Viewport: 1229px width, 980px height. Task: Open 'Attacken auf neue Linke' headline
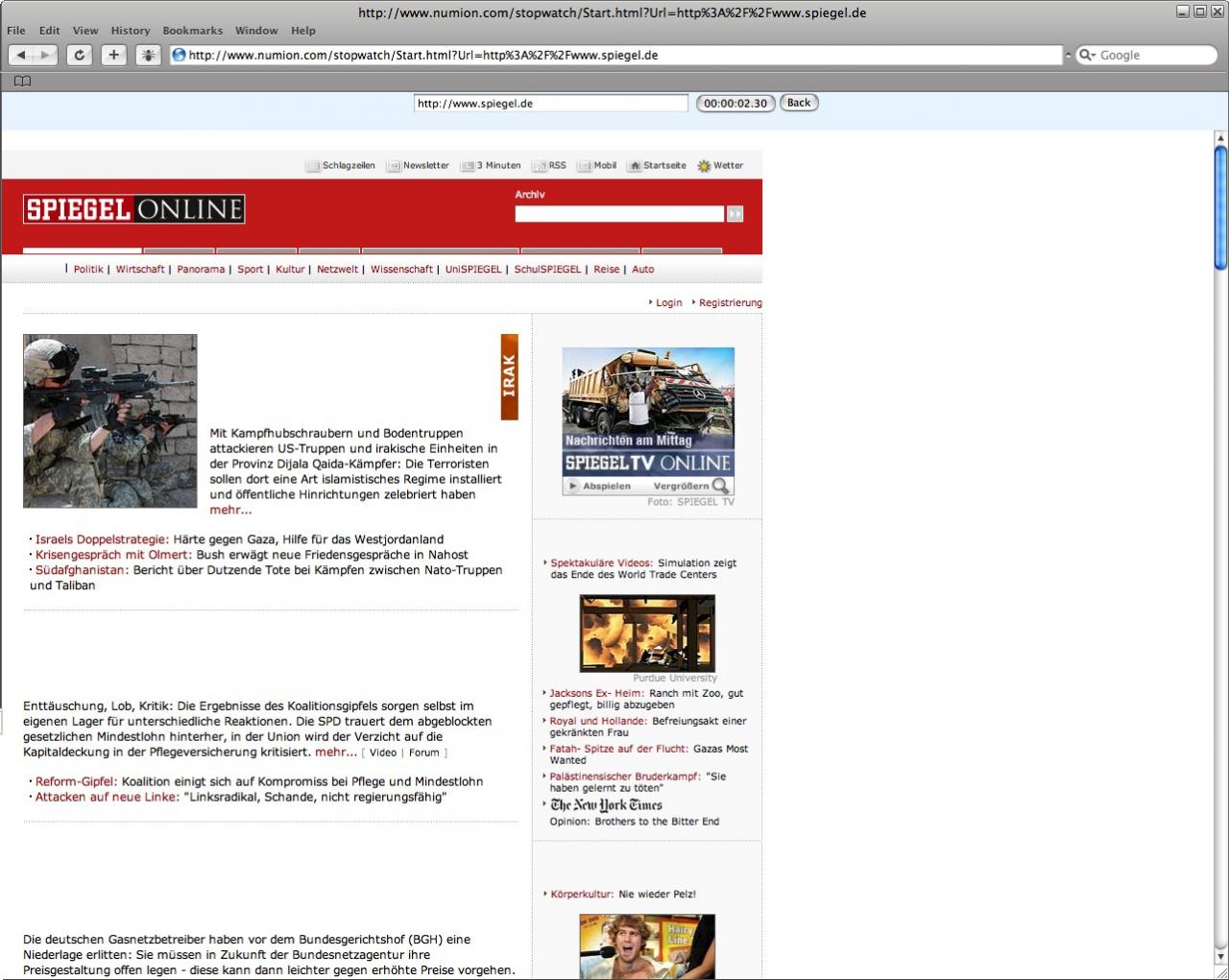click(108, 798)
